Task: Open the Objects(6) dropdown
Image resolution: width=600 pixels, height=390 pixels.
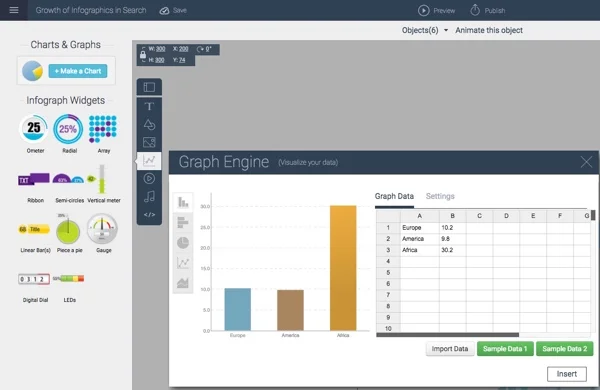Action: 425,30
